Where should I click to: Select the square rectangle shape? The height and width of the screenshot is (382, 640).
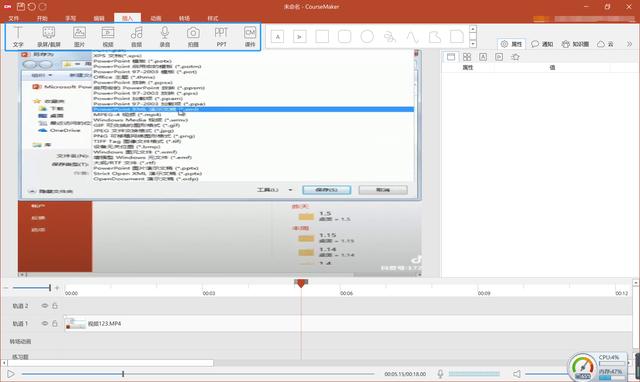322,37
